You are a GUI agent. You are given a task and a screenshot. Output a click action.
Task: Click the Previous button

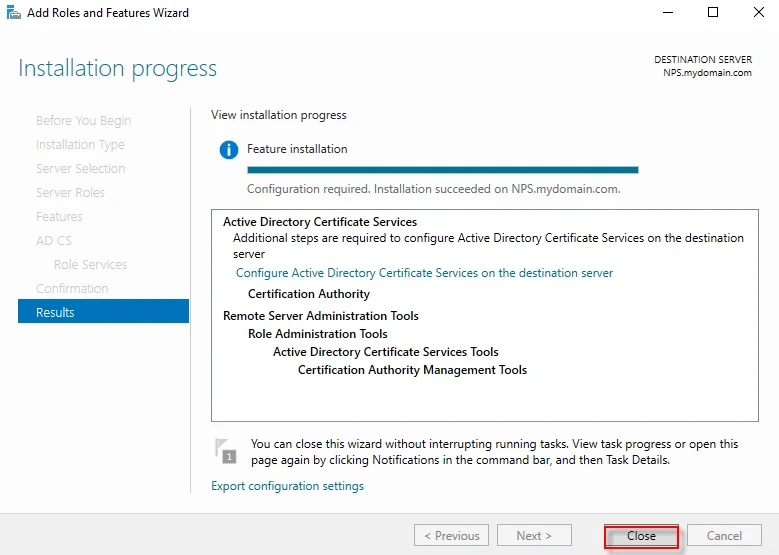pyautogui.click(x=451, y=536)
